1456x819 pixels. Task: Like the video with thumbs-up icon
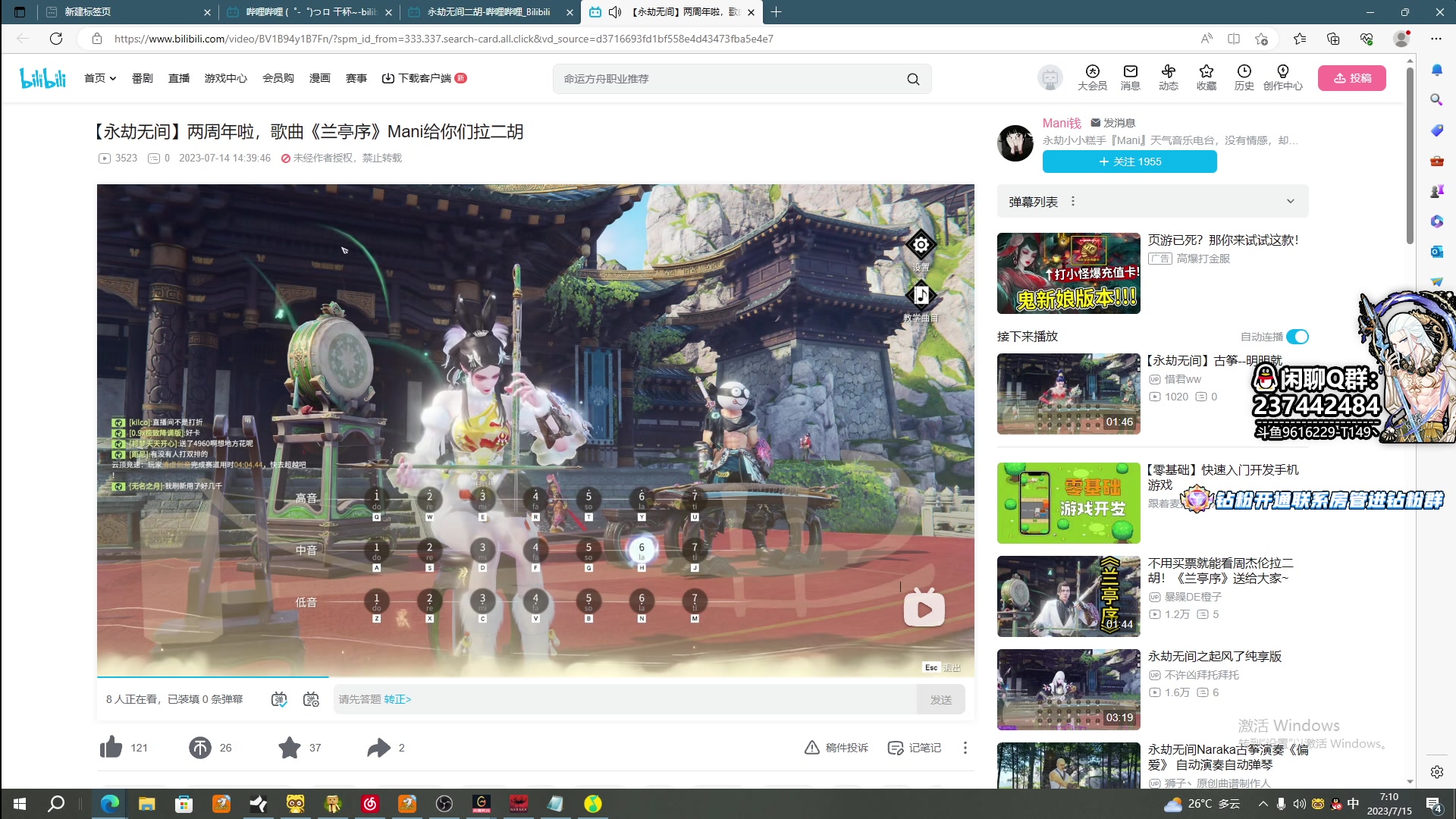click(x=111, y=748)
